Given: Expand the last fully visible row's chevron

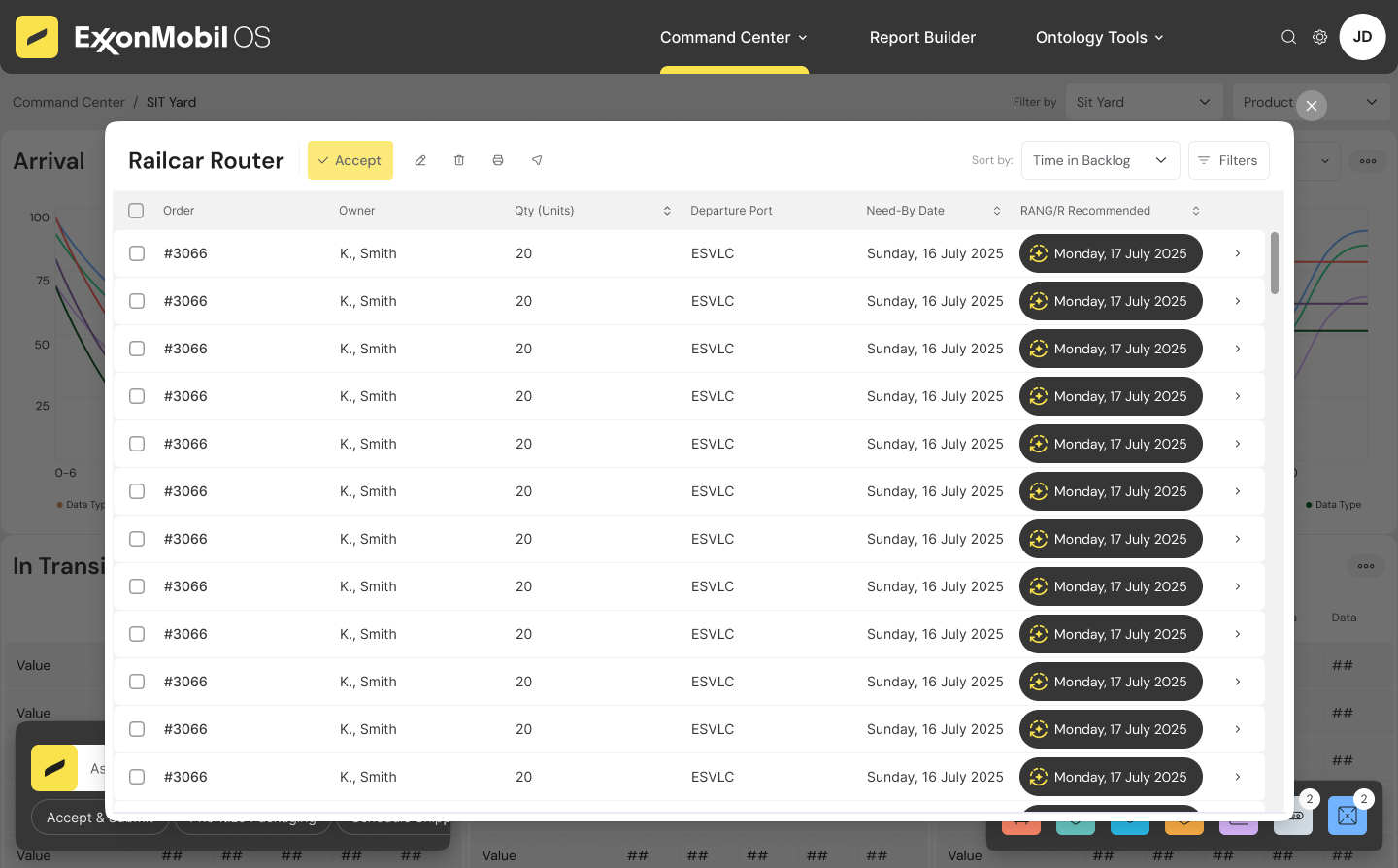Looking at the screenshot, I should 1238,777.
